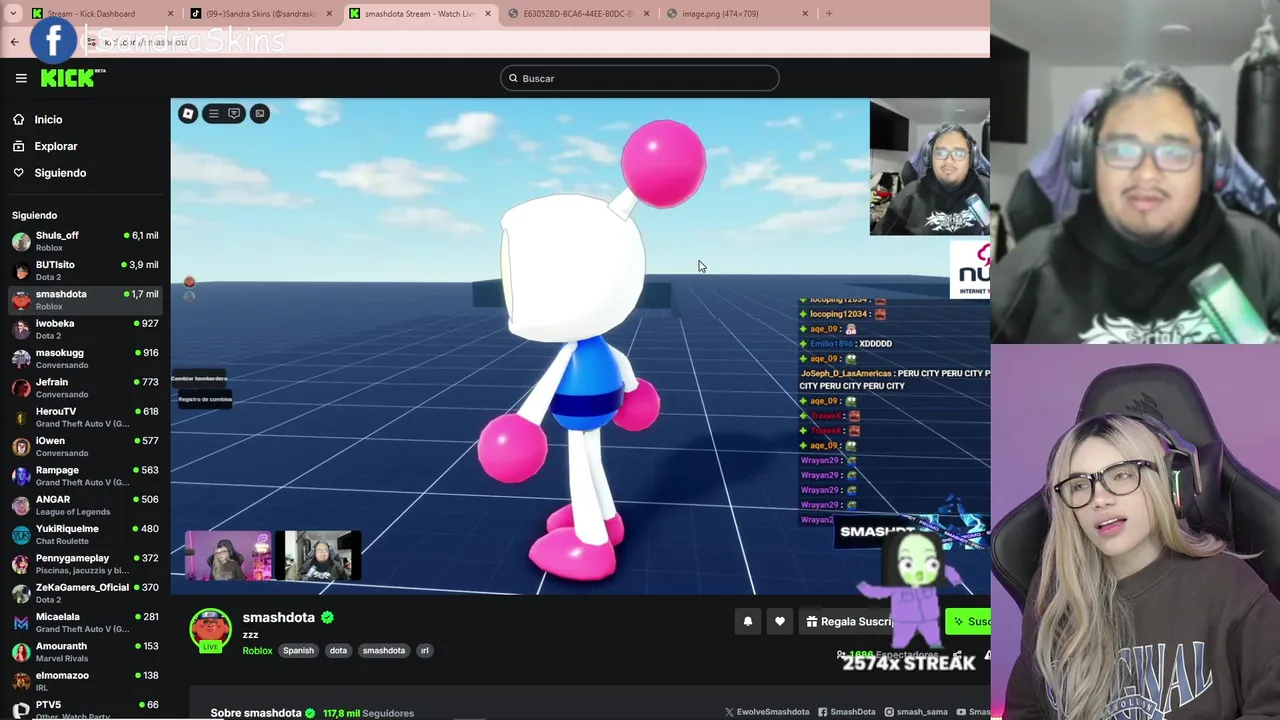Select the dota tag

click(x=338, y=651)
